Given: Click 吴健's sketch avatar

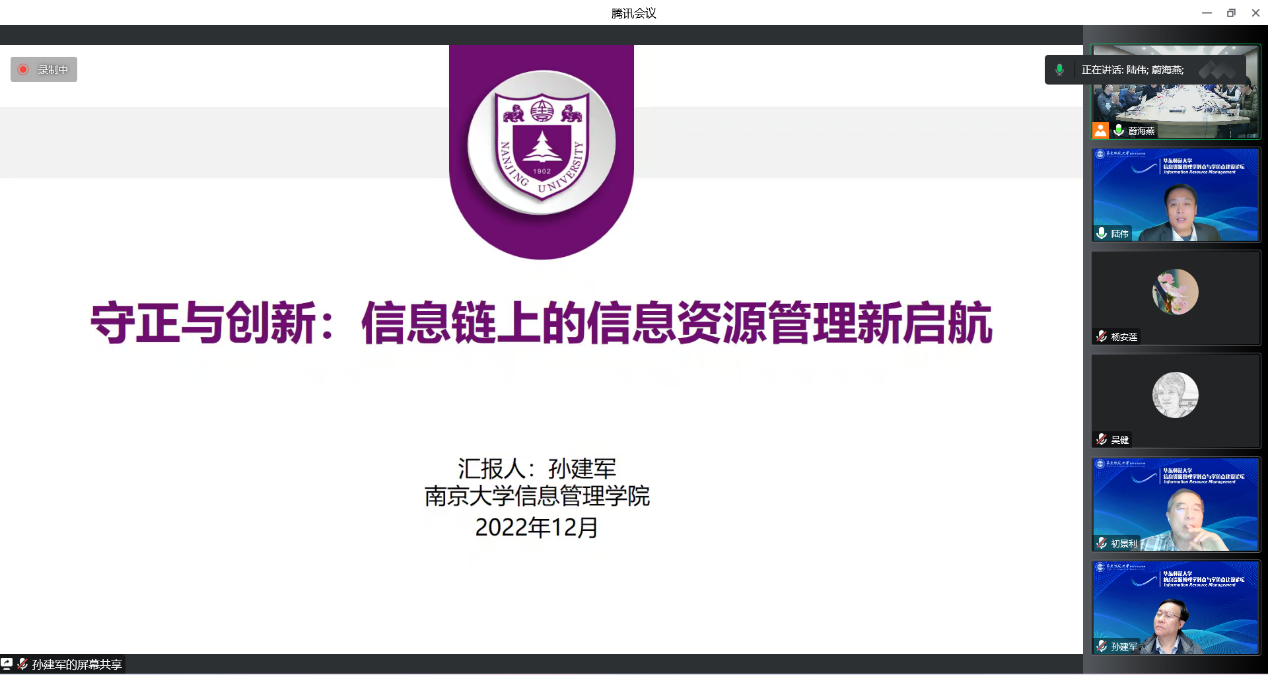Looking at the screenshot, I should click(1176, 395).
